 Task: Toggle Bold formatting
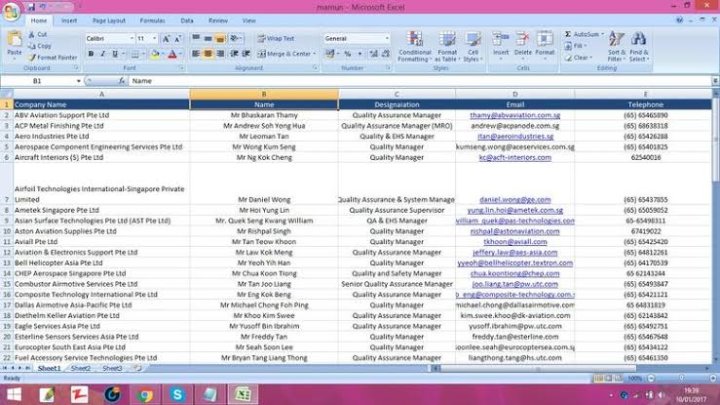[89, 54]
